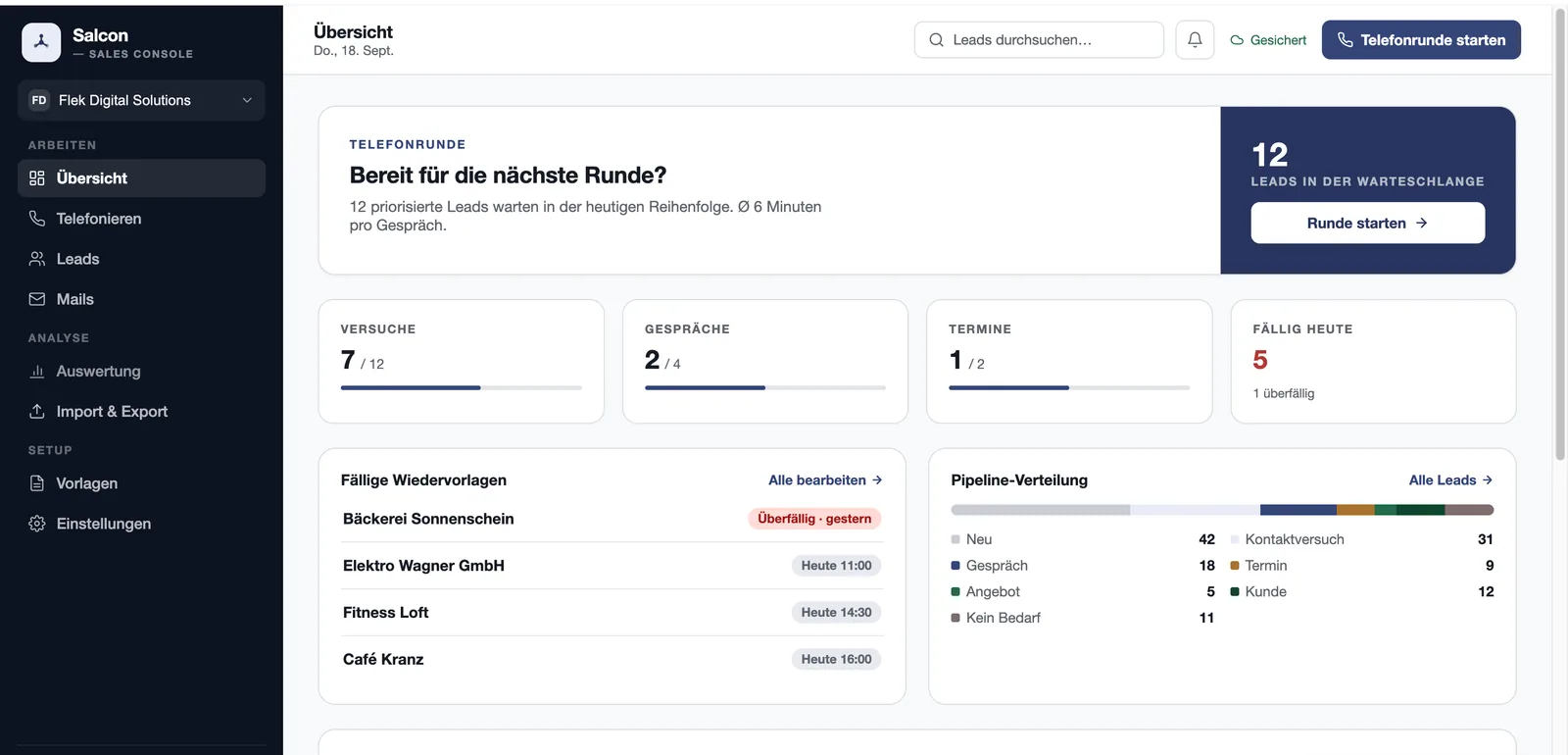Click the Versuche progress bar

462,388
